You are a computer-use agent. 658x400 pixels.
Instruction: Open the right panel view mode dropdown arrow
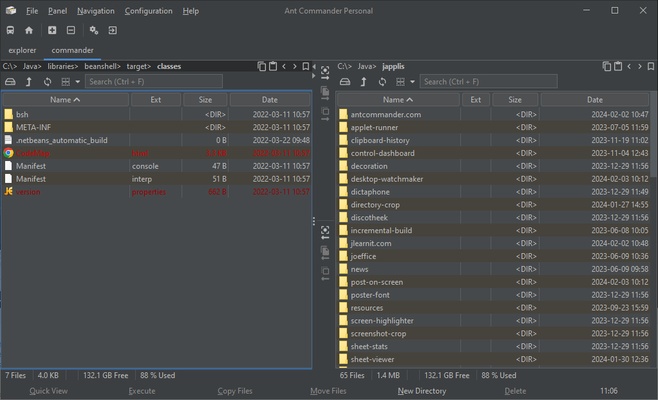point(413,82)
